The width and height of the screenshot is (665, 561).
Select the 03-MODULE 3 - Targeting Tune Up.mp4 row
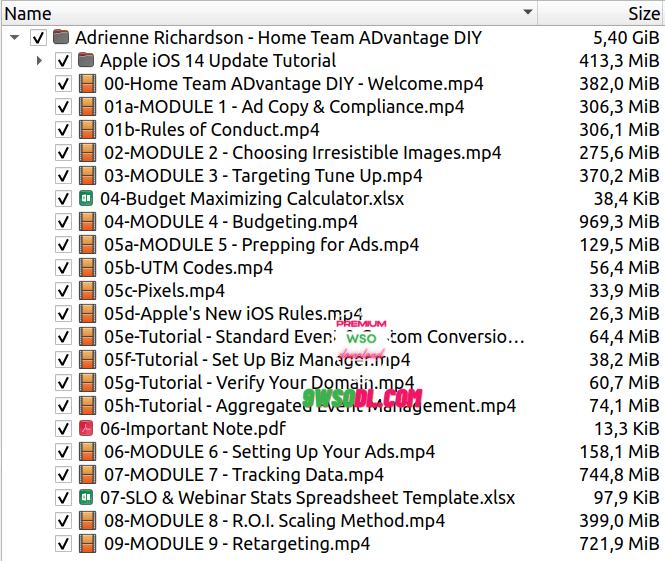coord(333,176)
